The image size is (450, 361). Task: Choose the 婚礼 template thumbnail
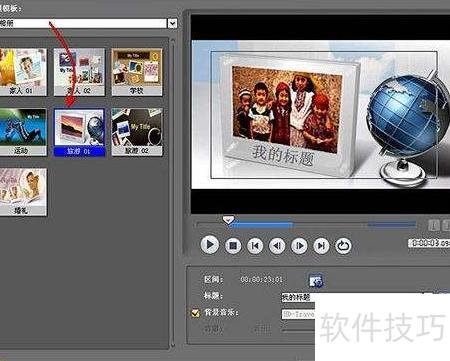tap(23, 192)
